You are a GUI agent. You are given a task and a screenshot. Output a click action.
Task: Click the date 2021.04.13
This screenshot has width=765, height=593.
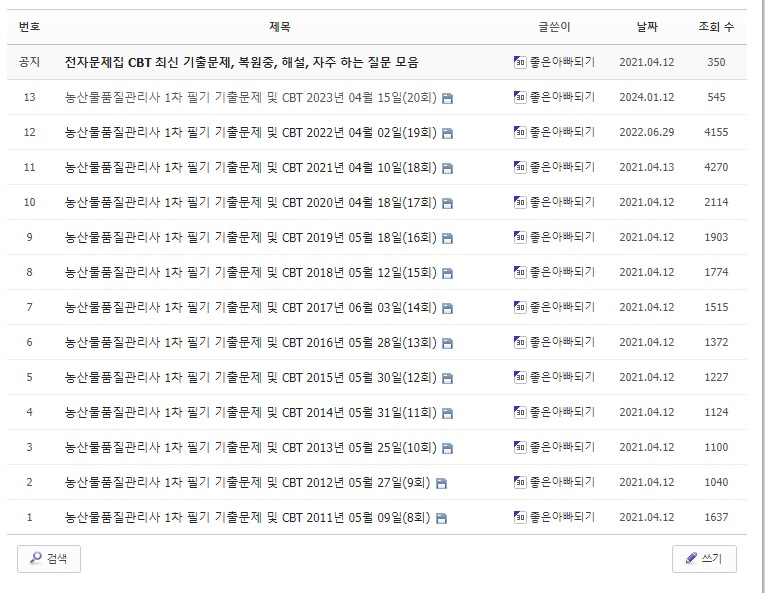tap(647, 167)
